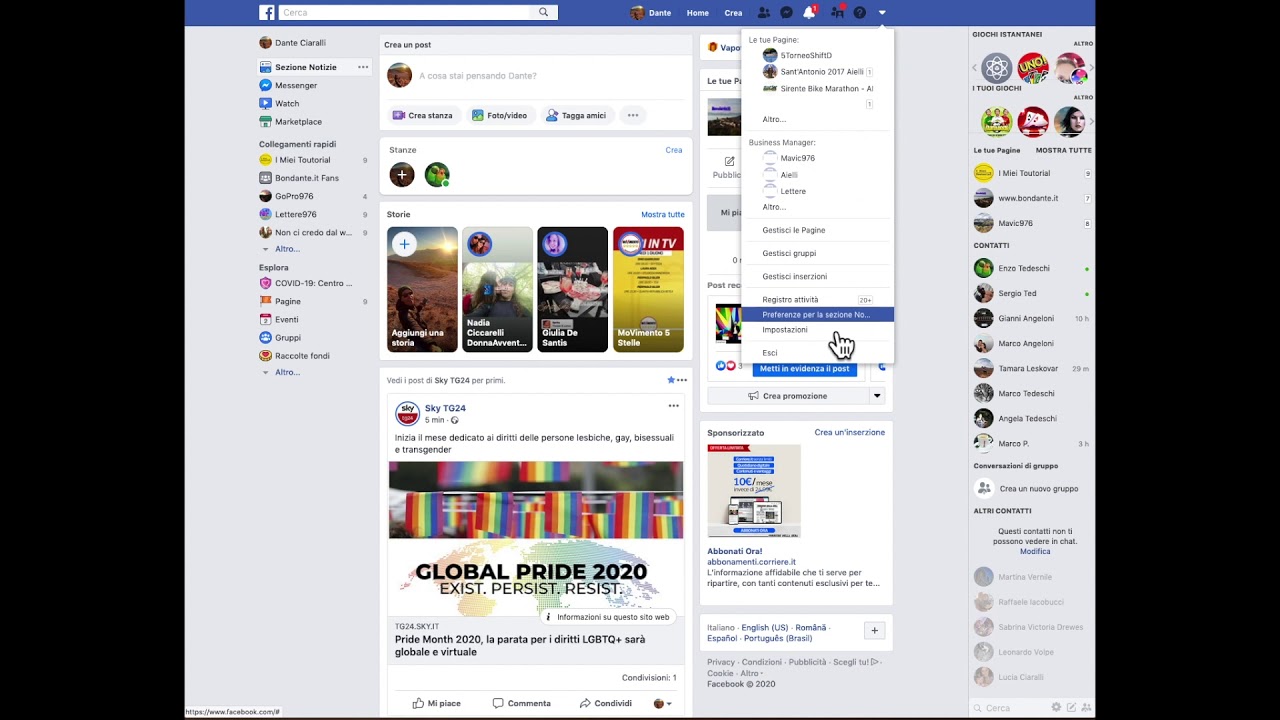Focus the Cerca search field
The height and width of the screenshot is (720, 1280).
tap(405, 13)
